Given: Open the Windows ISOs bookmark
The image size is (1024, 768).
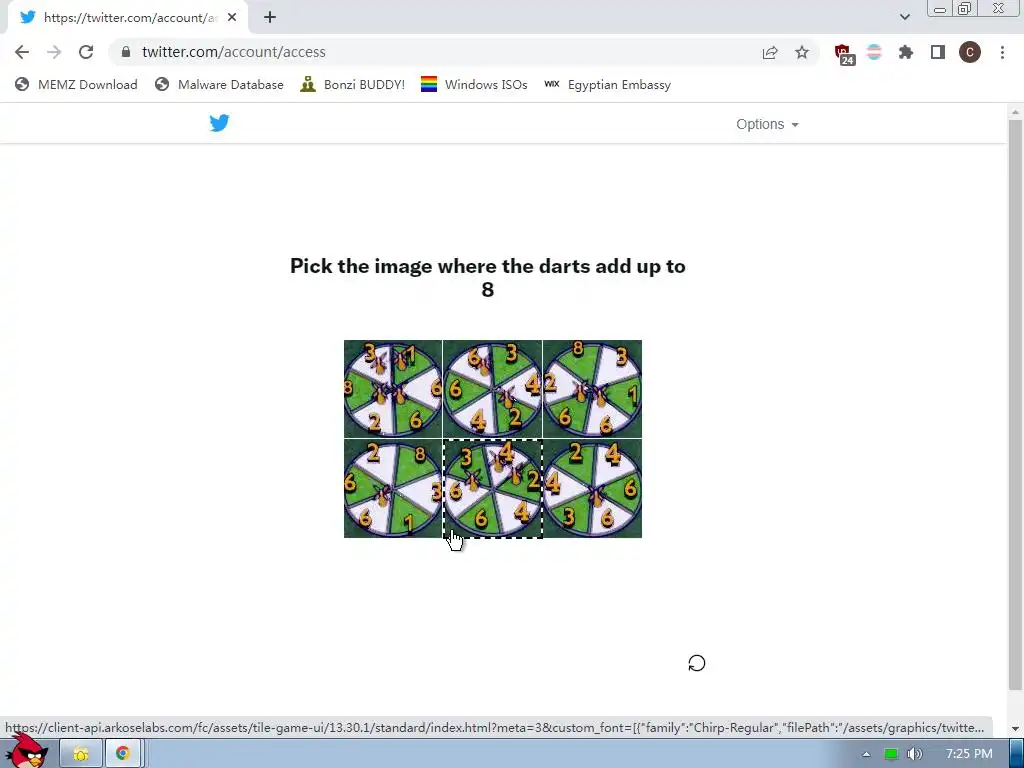Looking at the screenshot, I should coord(474,84).
